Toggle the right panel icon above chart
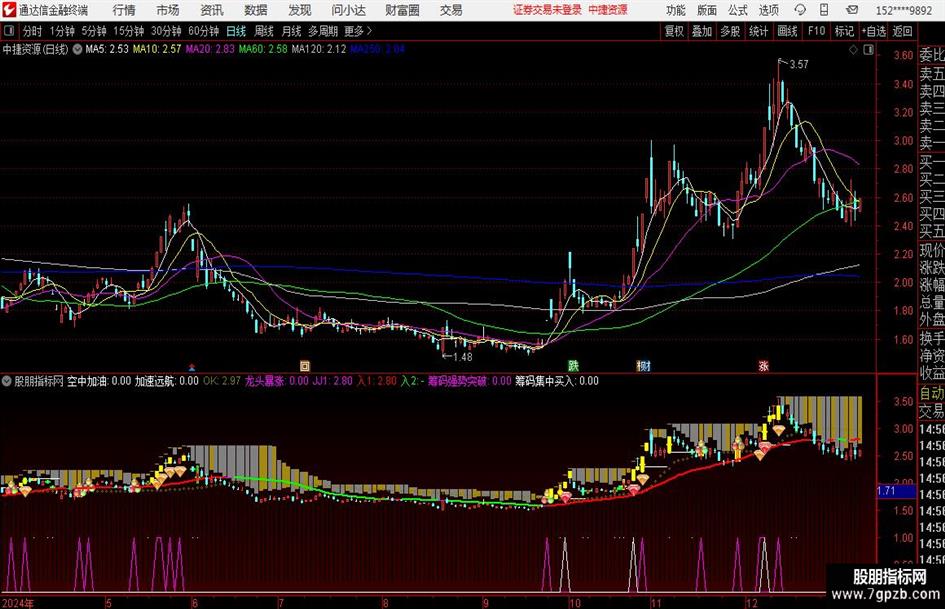This screenshot has height=609, width=945. tap(868, 50)
